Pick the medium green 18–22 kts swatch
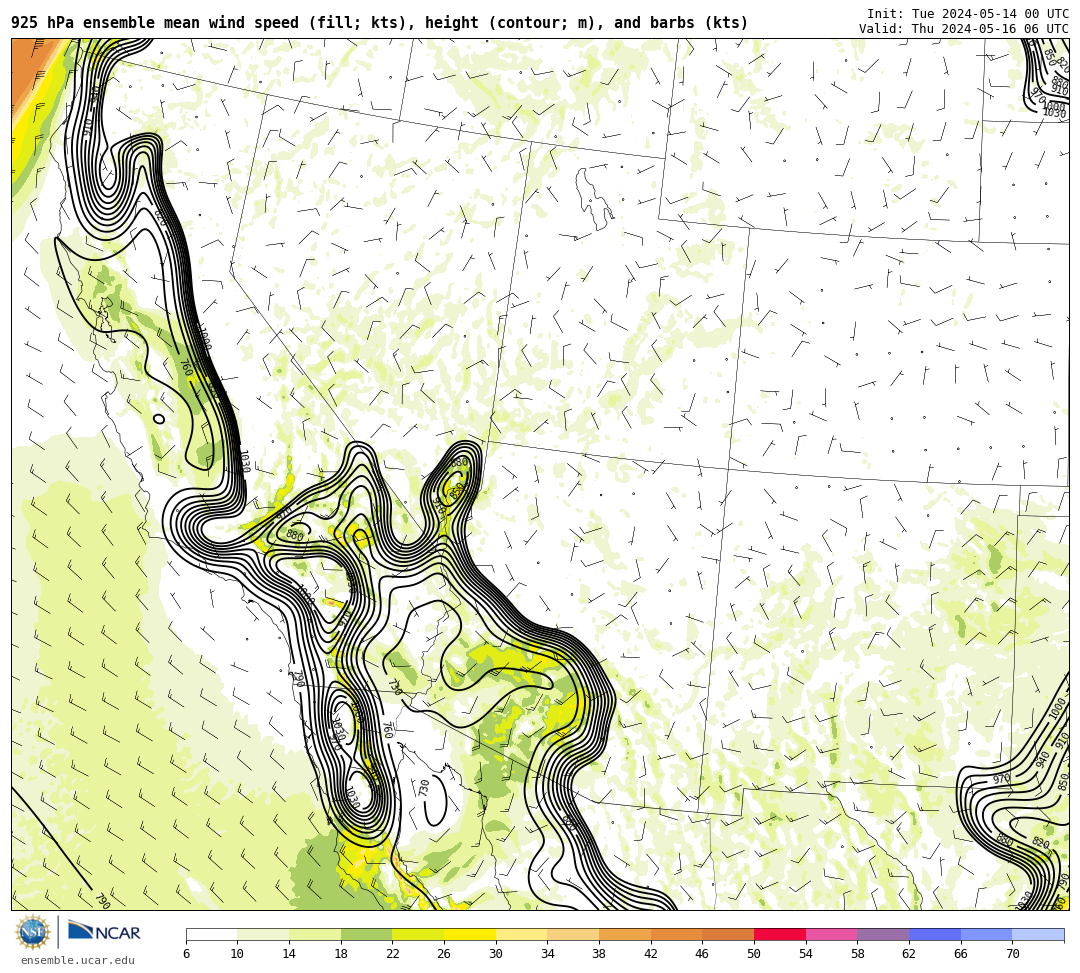 [x=366, y=934]
